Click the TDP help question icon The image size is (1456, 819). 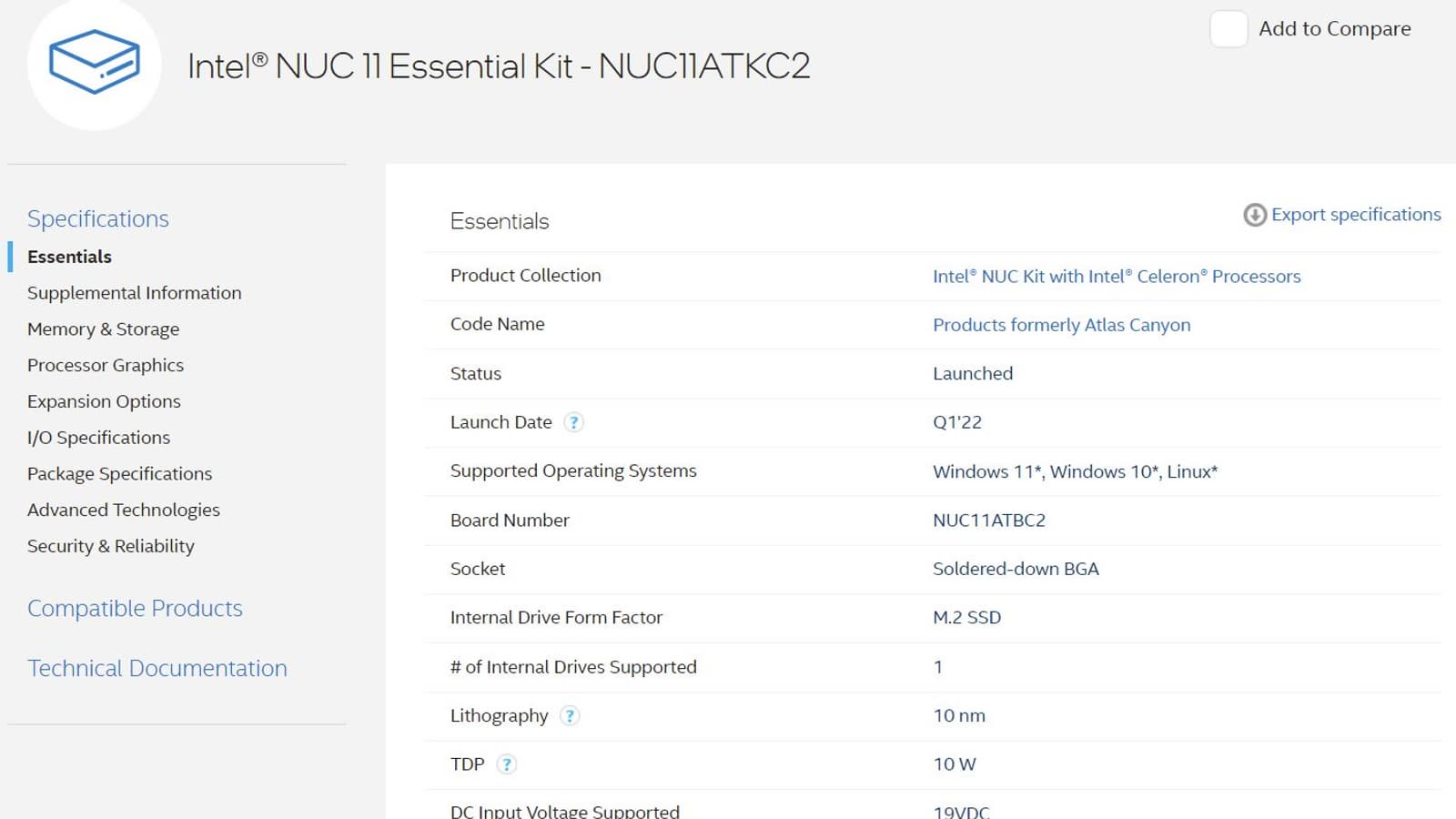coord(507,764)
